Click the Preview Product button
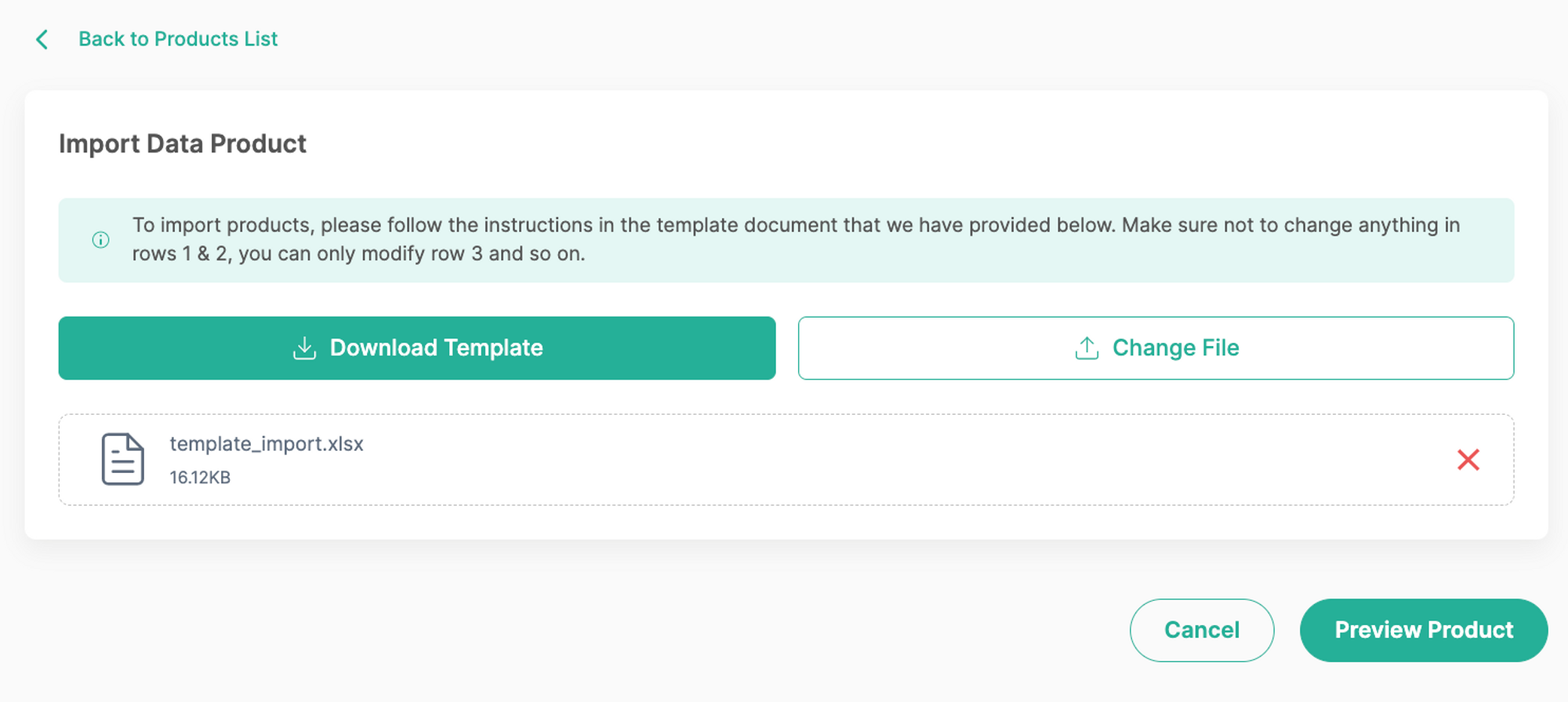 1423,630
